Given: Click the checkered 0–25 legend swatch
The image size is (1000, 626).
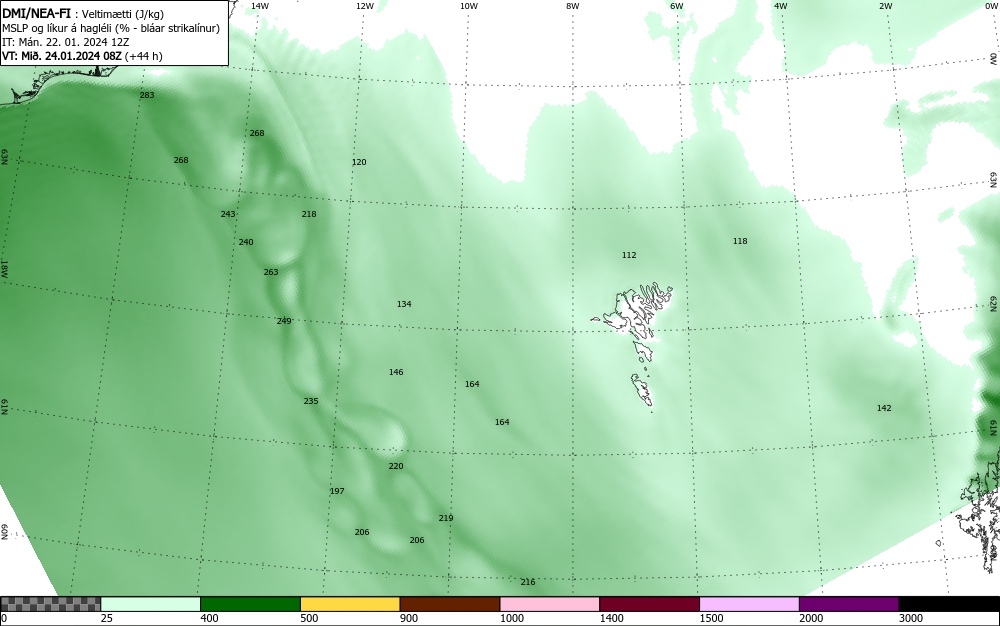Looking at the screenshot, I should pos(50,604).
